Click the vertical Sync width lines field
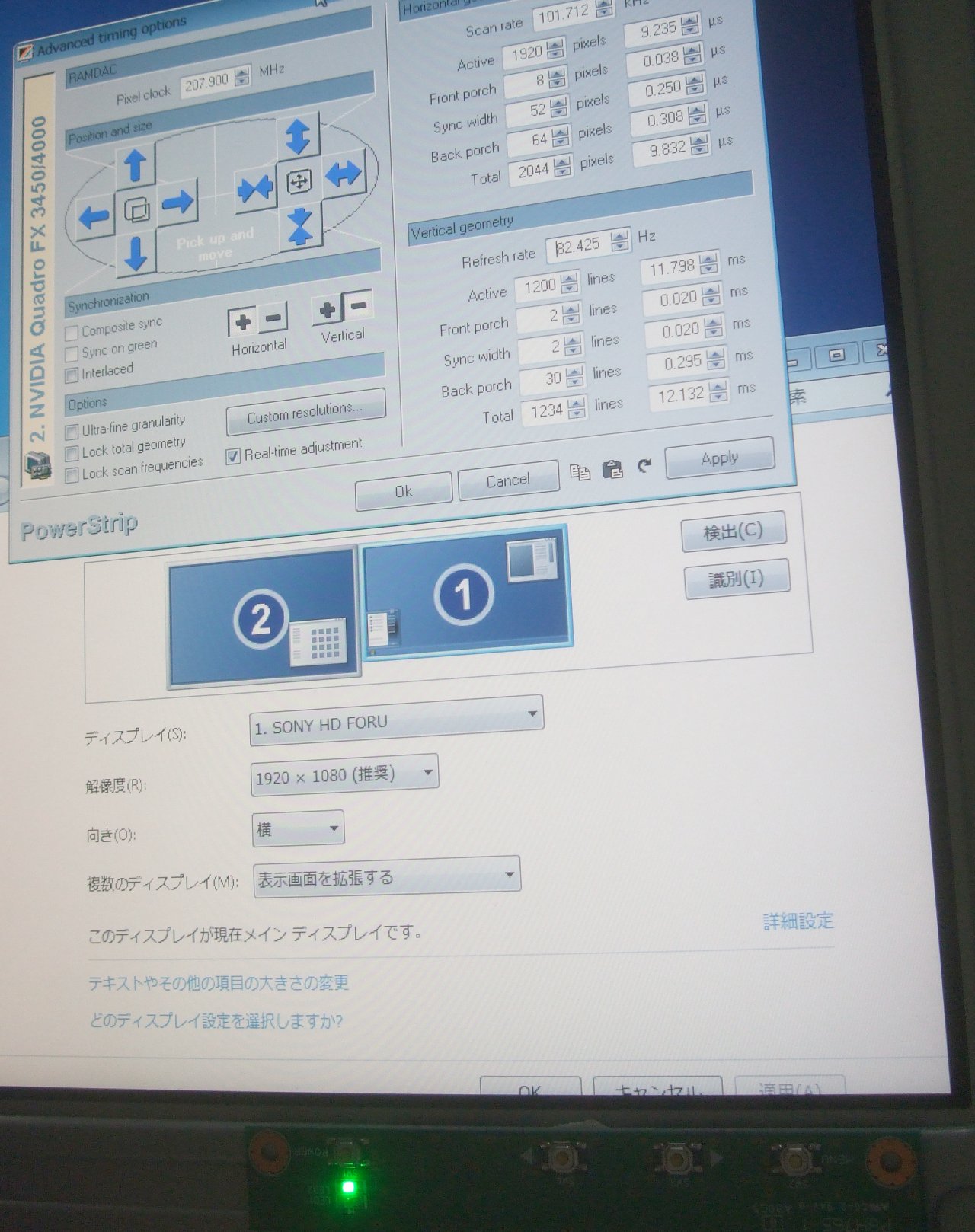975x1232 pixels. pyautogui.click(x=542, y=349)
